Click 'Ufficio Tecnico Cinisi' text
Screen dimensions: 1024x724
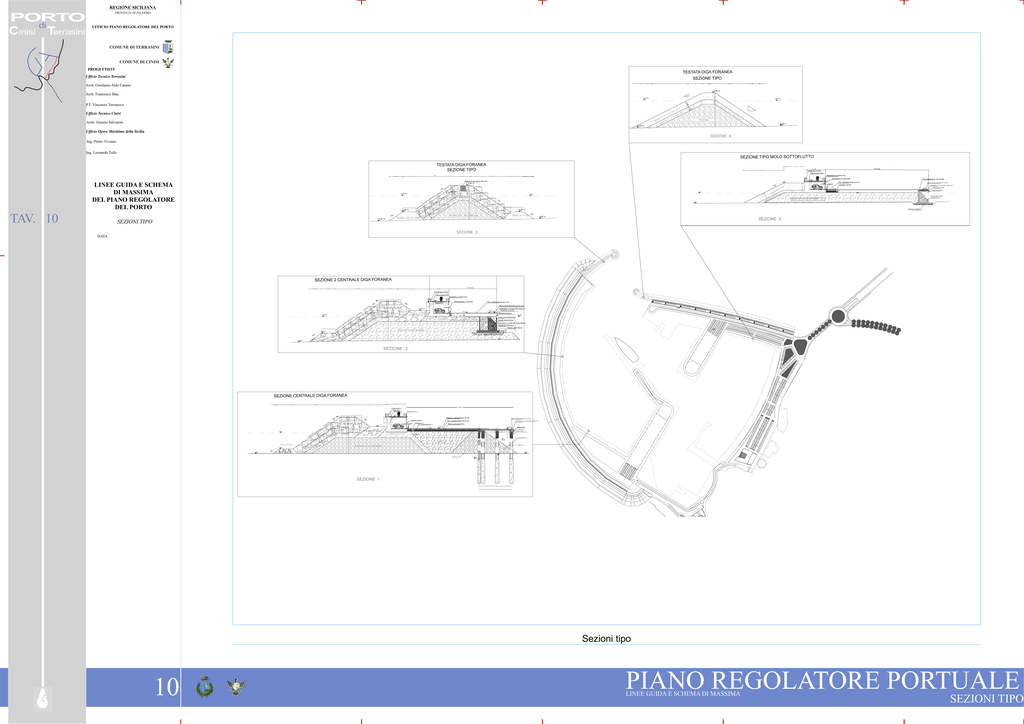tap(103, 114)
